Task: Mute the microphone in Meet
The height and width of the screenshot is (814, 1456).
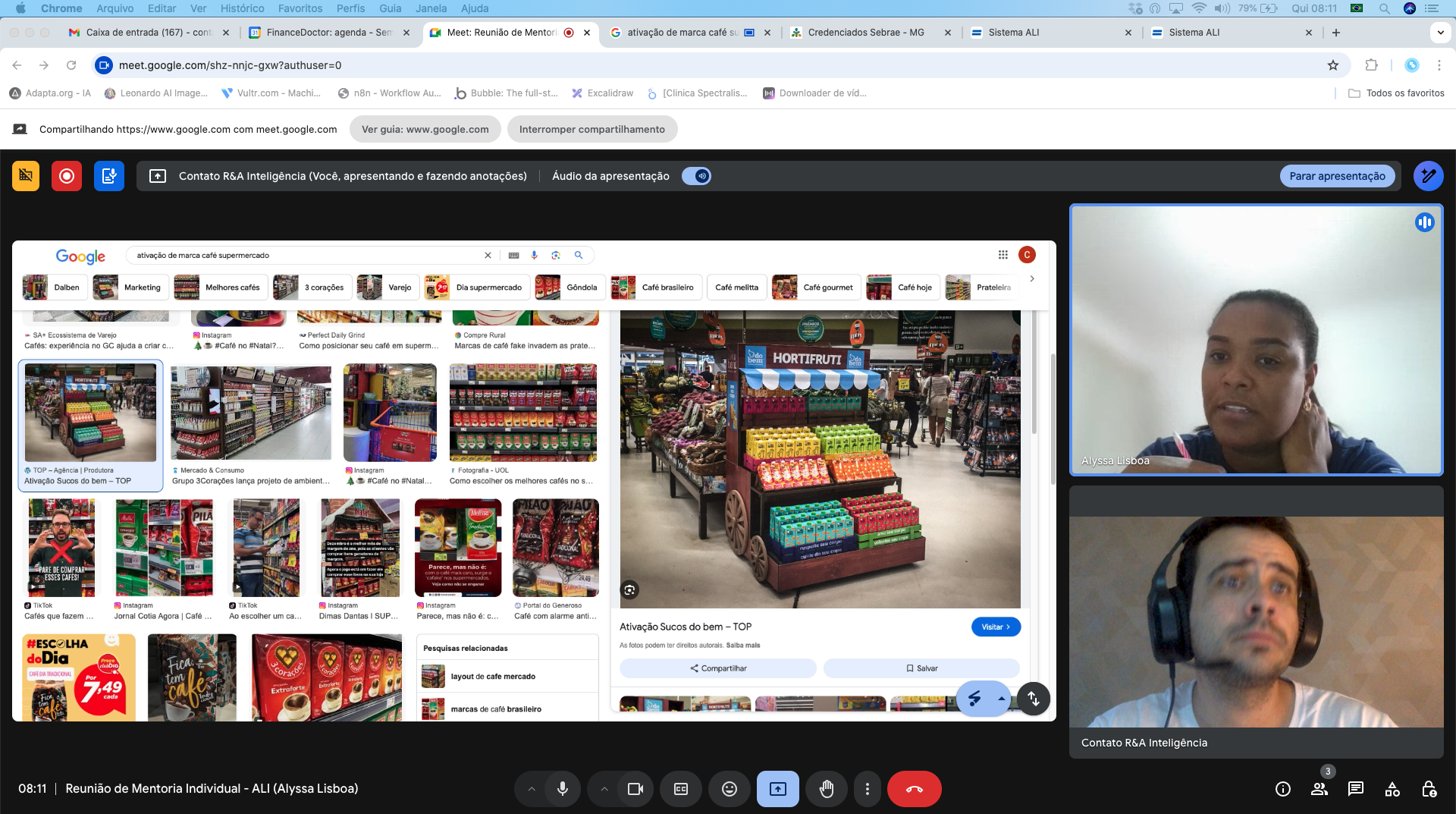Action: (x=563, y=789)
